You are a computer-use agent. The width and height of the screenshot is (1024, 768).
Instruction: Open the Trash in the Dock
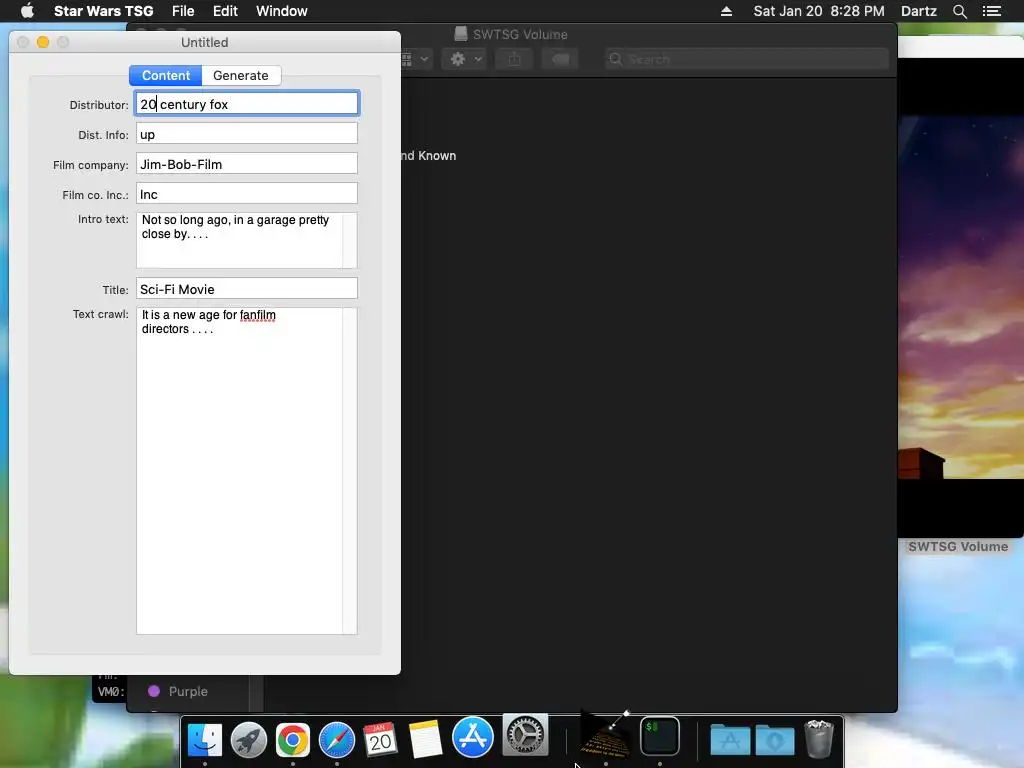click(x=818, y=739)
